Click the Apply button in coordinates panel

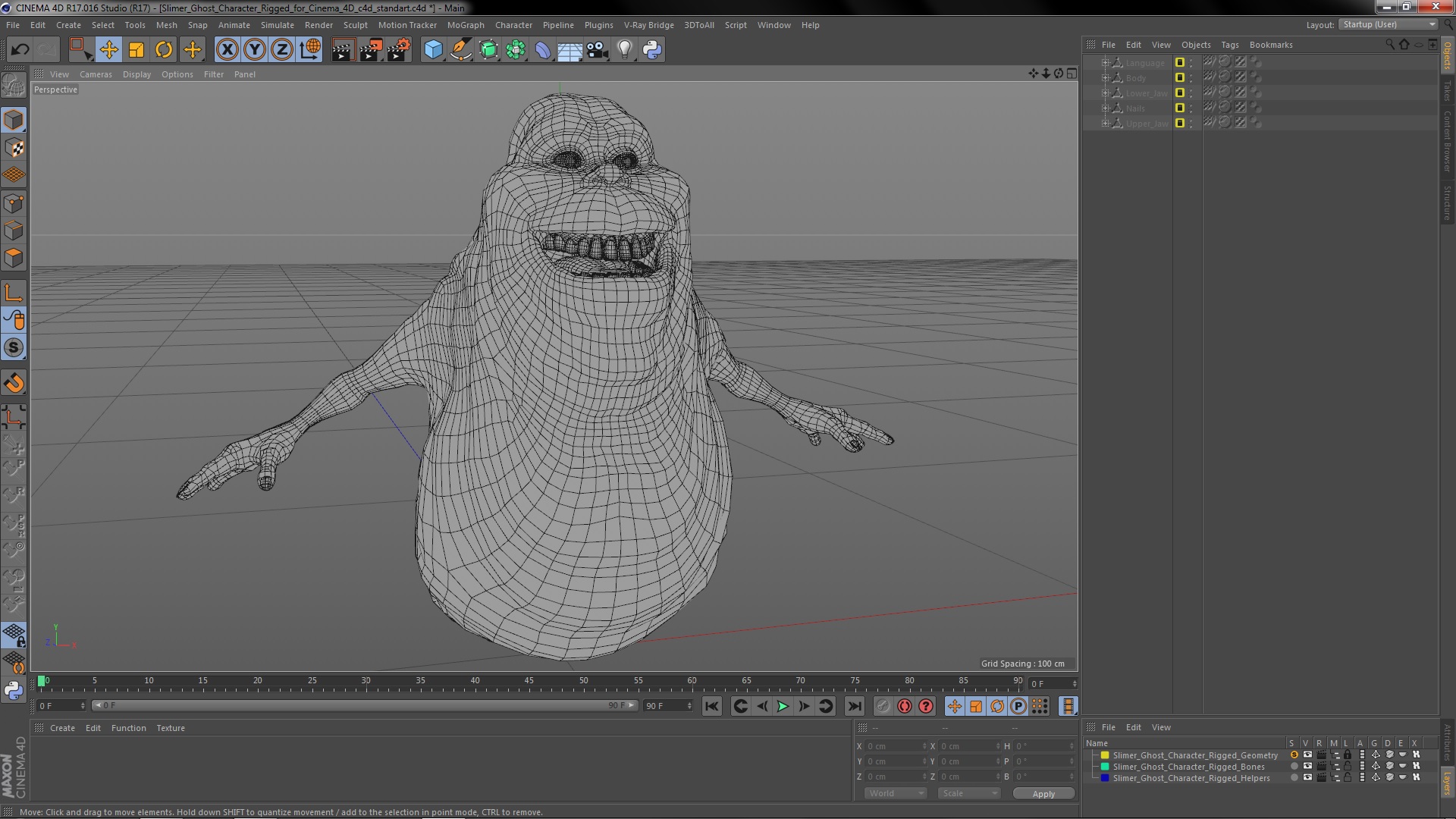1043,794
